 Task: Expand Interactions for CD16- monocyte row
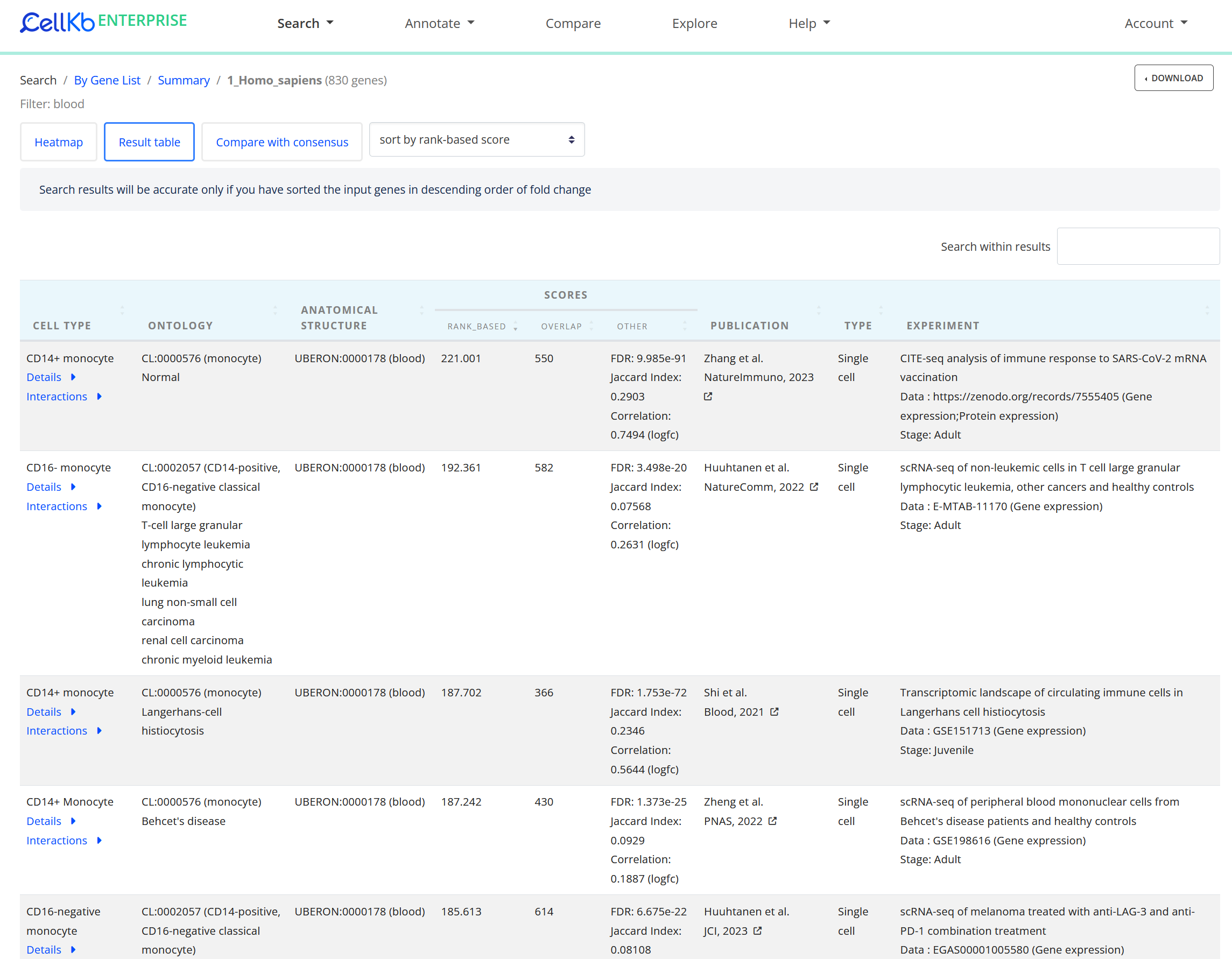64,506
